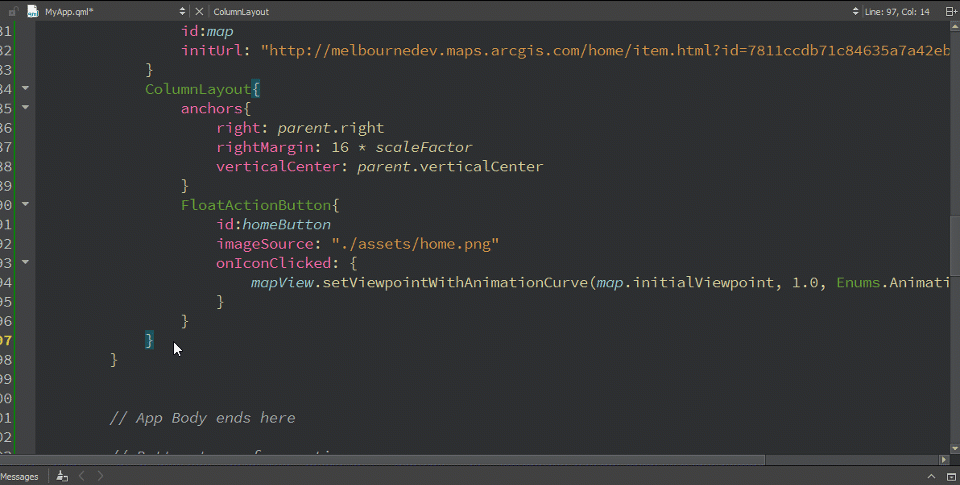This screenshot has height=485, width=960.
Task: Click the '// App Body ends here' comment
Action: 203,418
